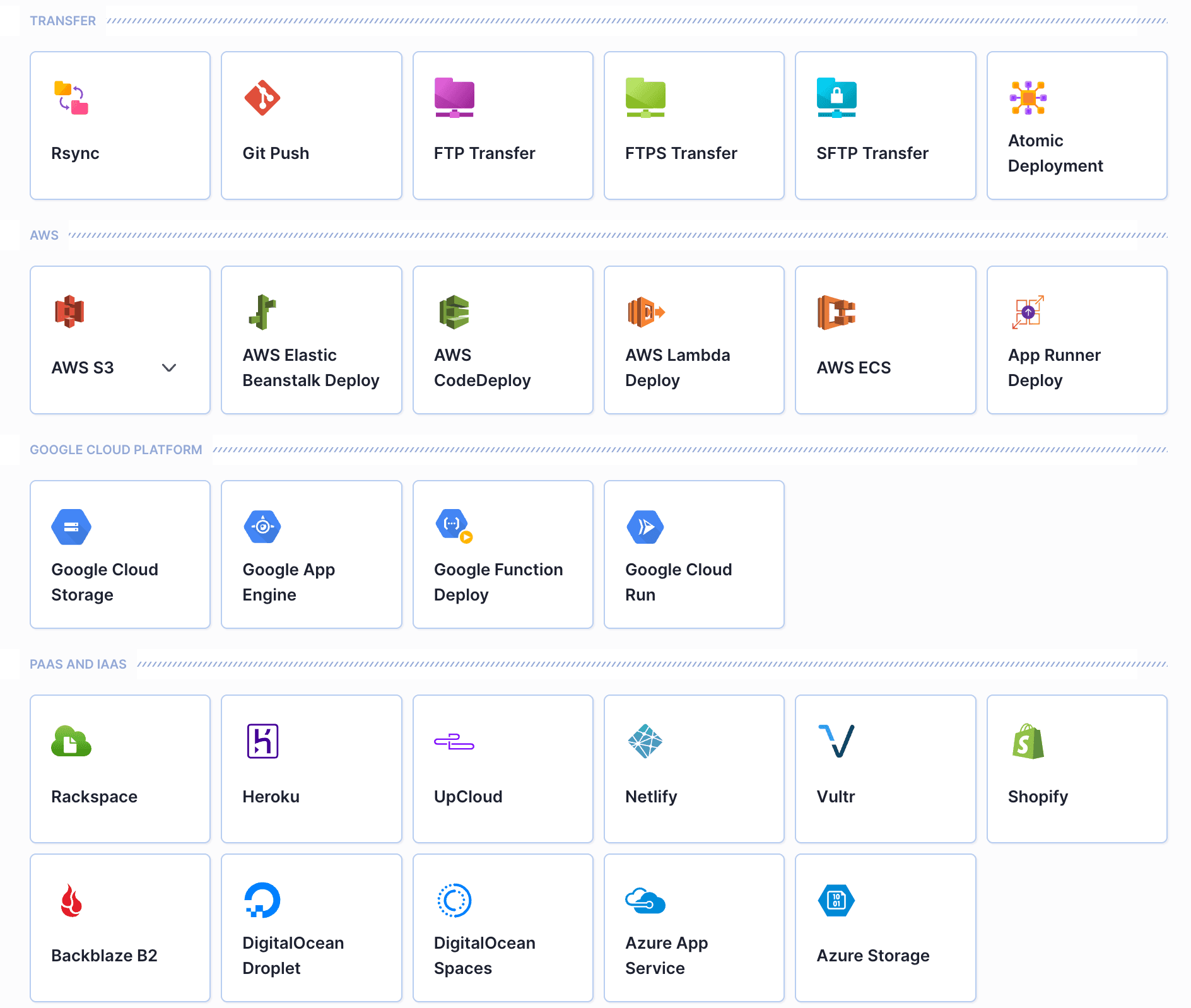The width and height of the screenshot is (1191, 1008).
Task: Click the Rsync folder sync icon
Action: tap(71, 98)
